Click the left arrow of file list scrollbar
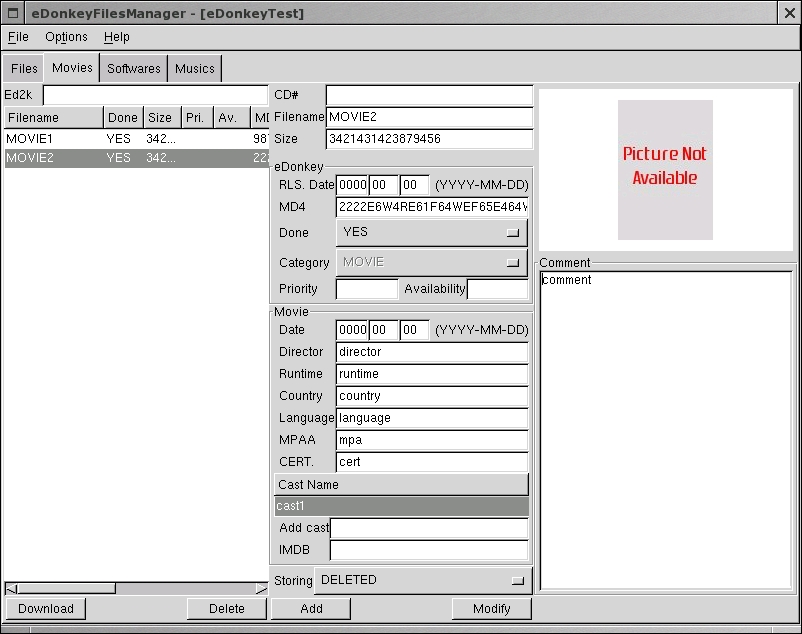802x634 pixels. pos(11,588)
